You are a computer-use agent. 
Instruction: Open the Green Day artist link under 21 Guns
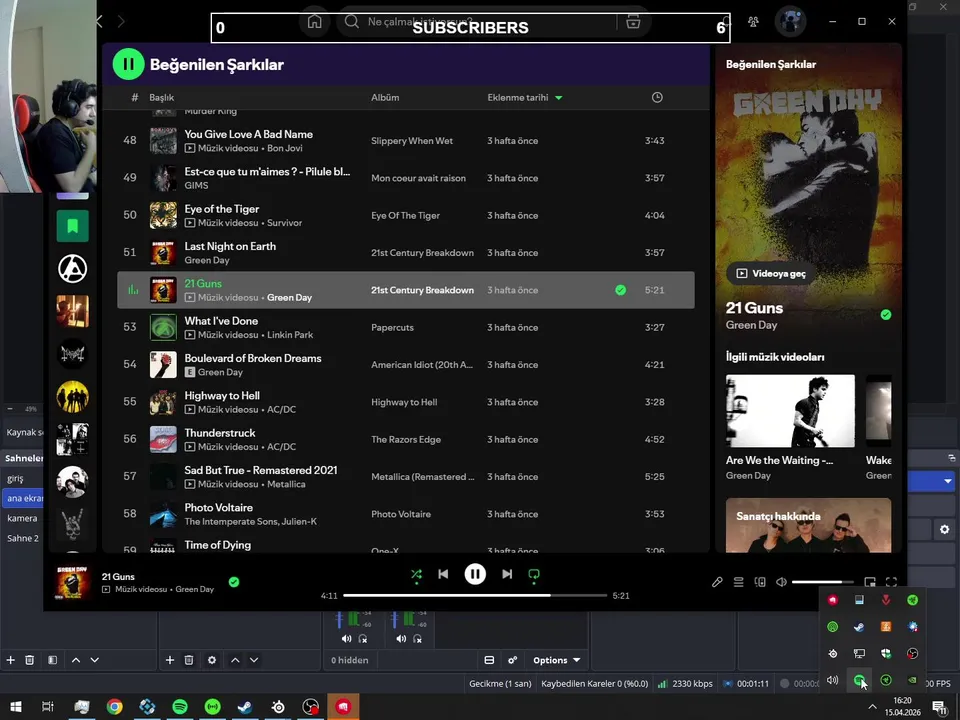pos(290,298)
